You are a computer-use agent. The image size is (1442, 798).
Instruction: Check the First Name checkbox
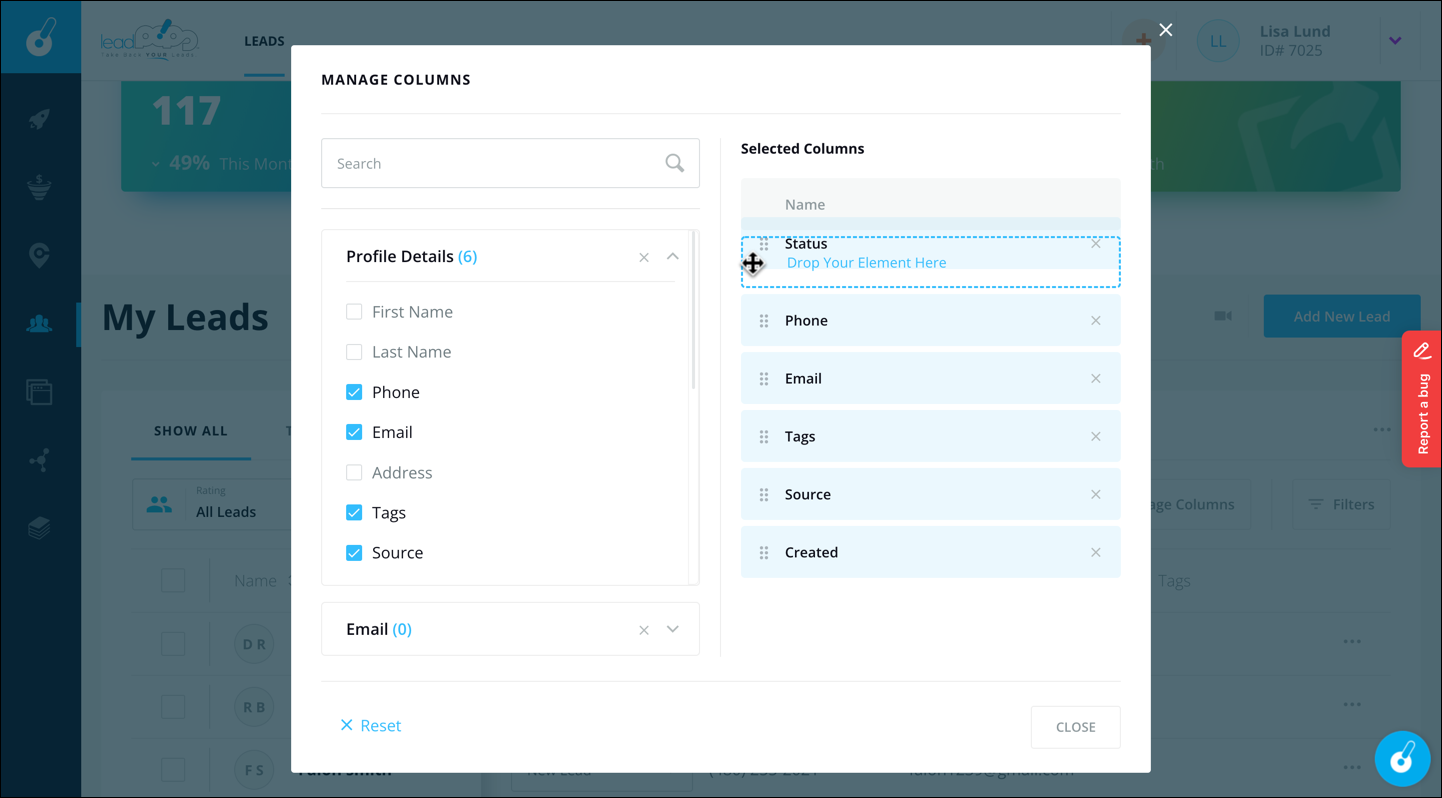(x=354, y=312)
